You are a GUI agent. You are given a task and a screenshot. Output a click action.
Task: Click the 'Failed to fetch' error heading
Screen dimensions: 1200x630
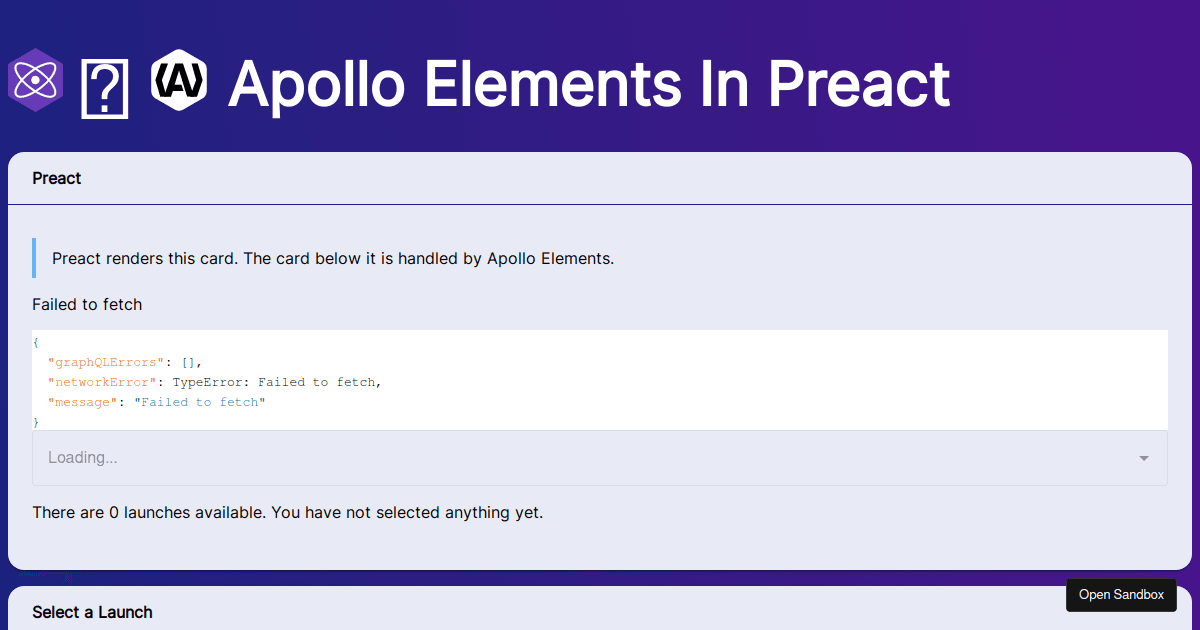(87, 304)
